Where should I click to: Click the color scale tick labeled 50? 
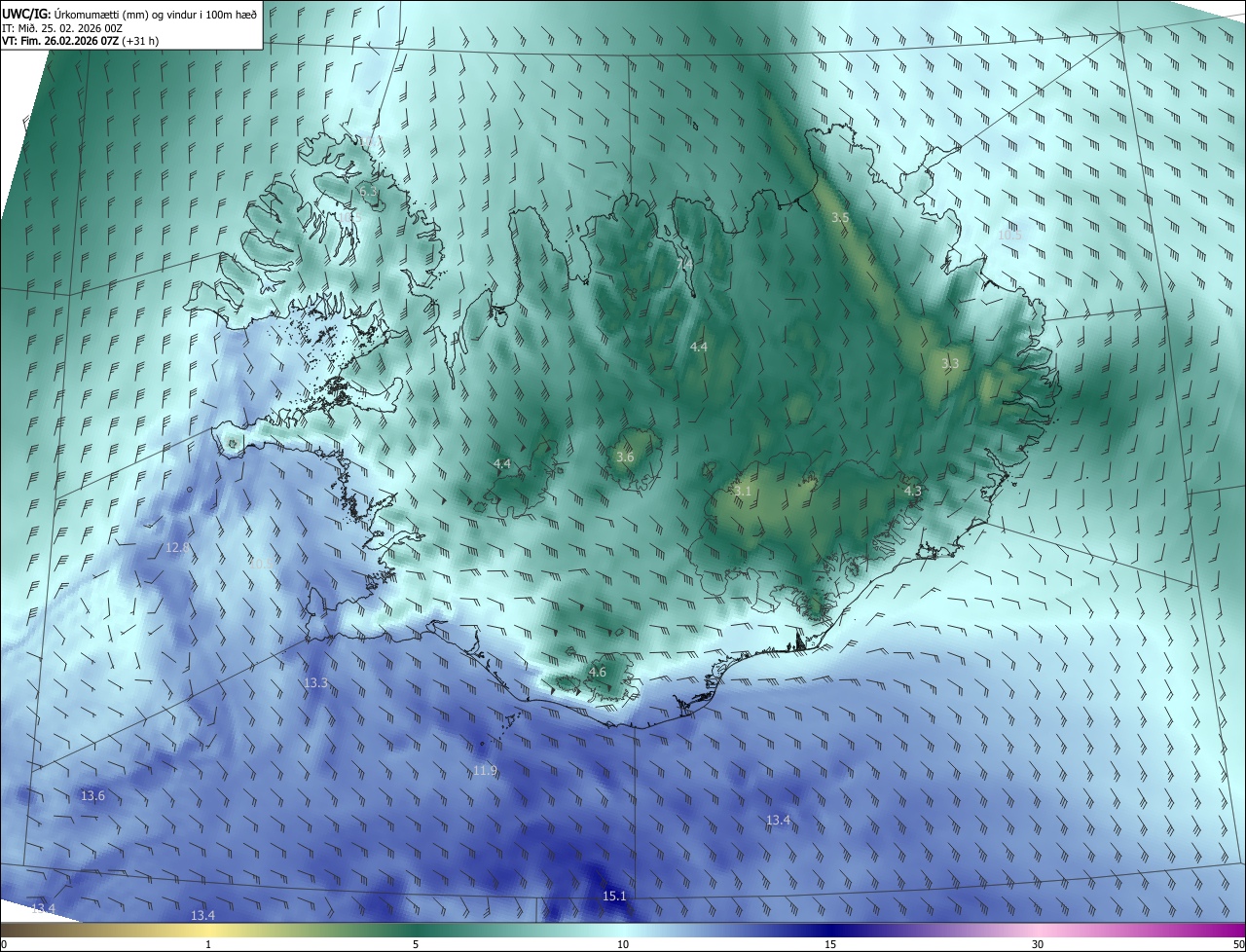pyautogui.click(x=1238, y=944)
